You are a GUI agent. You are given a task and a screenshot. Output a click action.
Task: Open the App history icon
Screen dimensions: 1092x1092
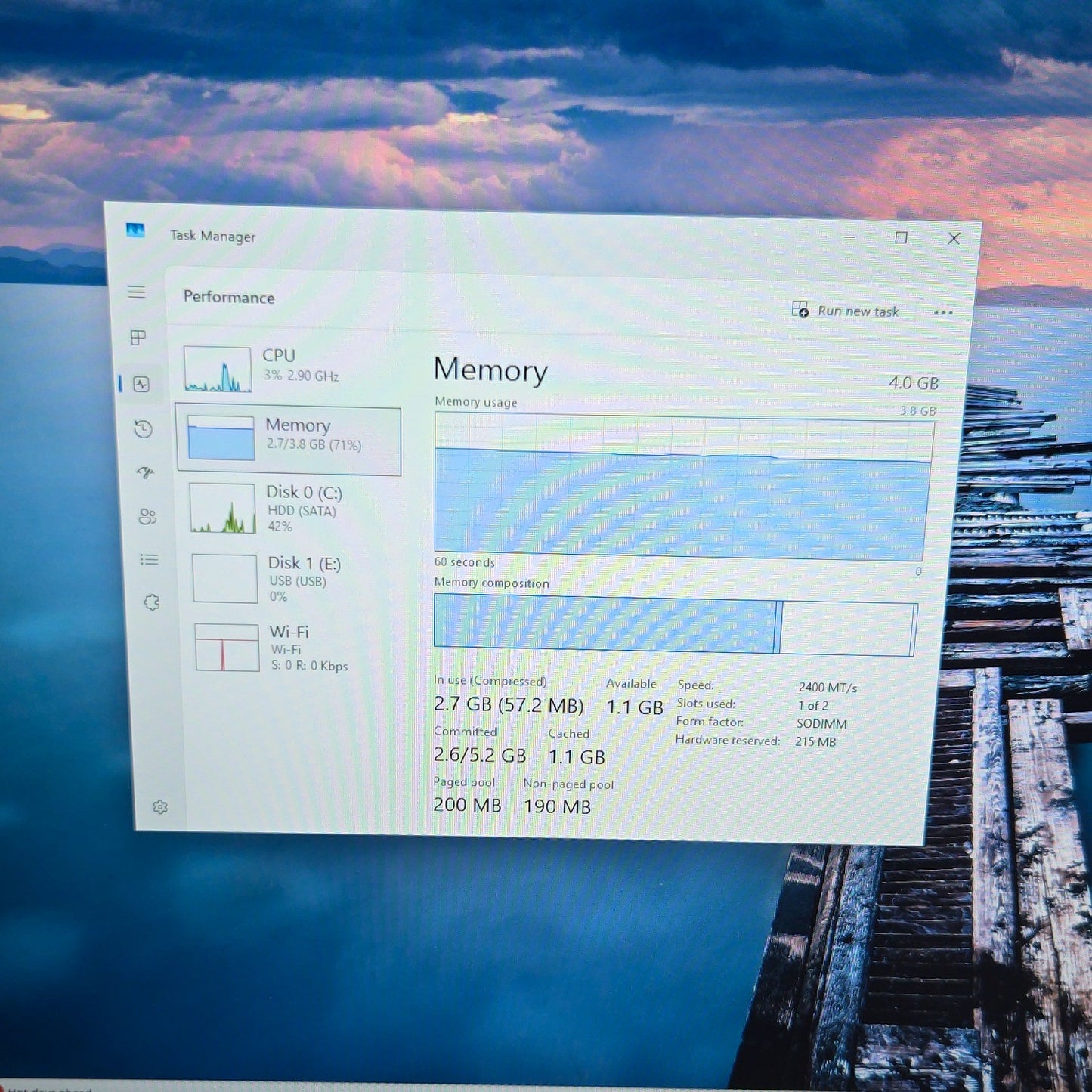click(x=144, y=429)
